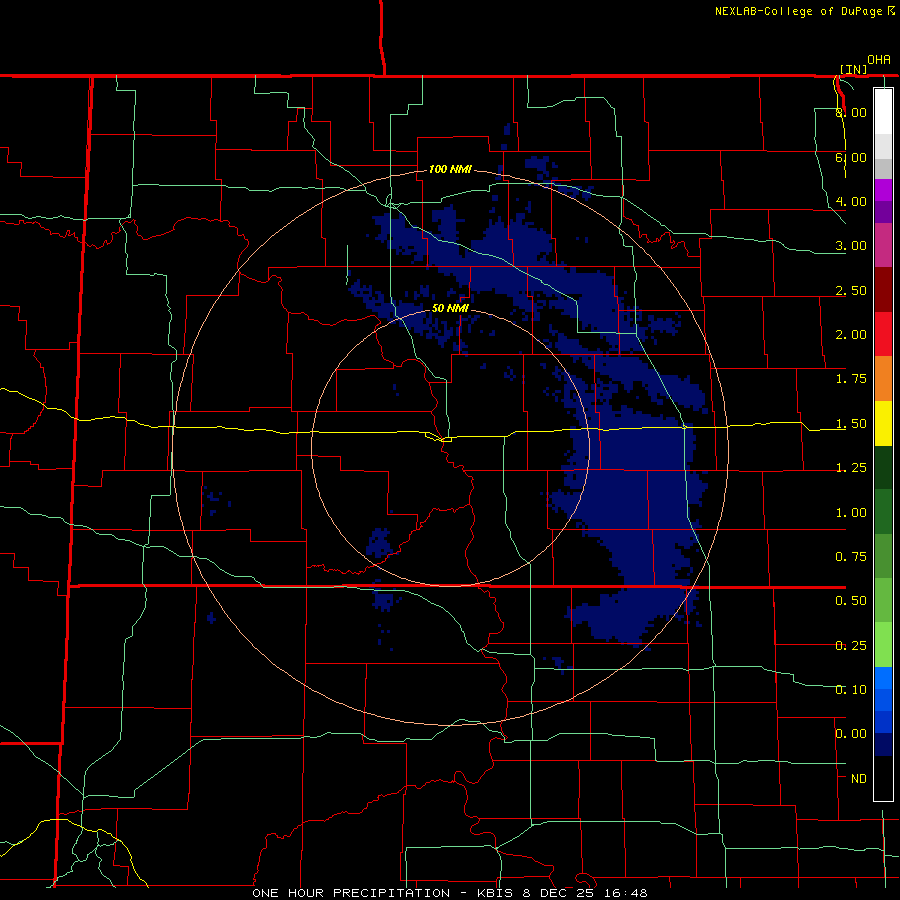Pick the navy swatch beside 0.00
This screenshot has width=900, height=900.
(883, 744)
